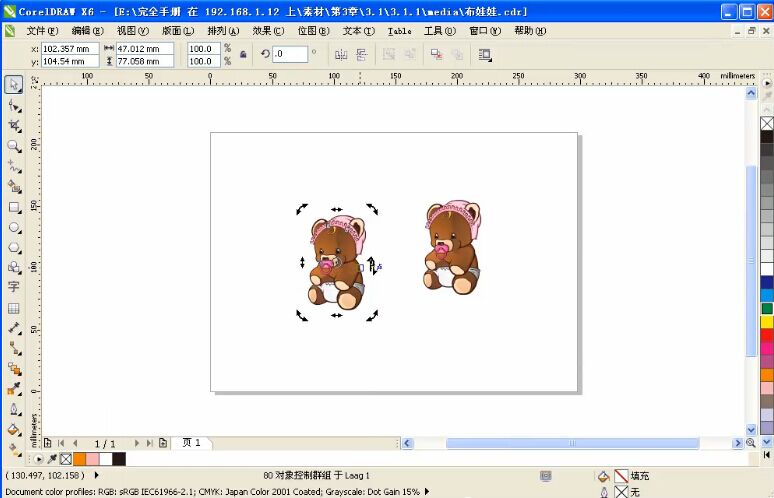Select the Ellipse tool
This screenshot has width=774, height=498.
(x=14, y=227)
